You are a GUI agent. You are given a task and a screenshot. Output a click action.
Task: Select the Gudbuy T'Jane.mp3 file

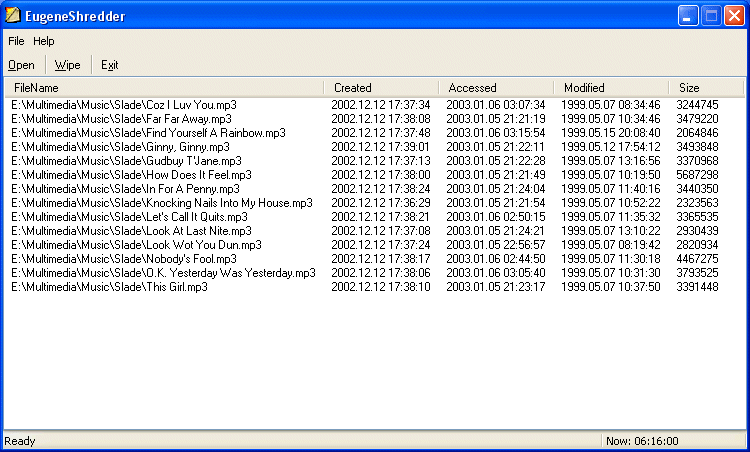click(126, 161)
